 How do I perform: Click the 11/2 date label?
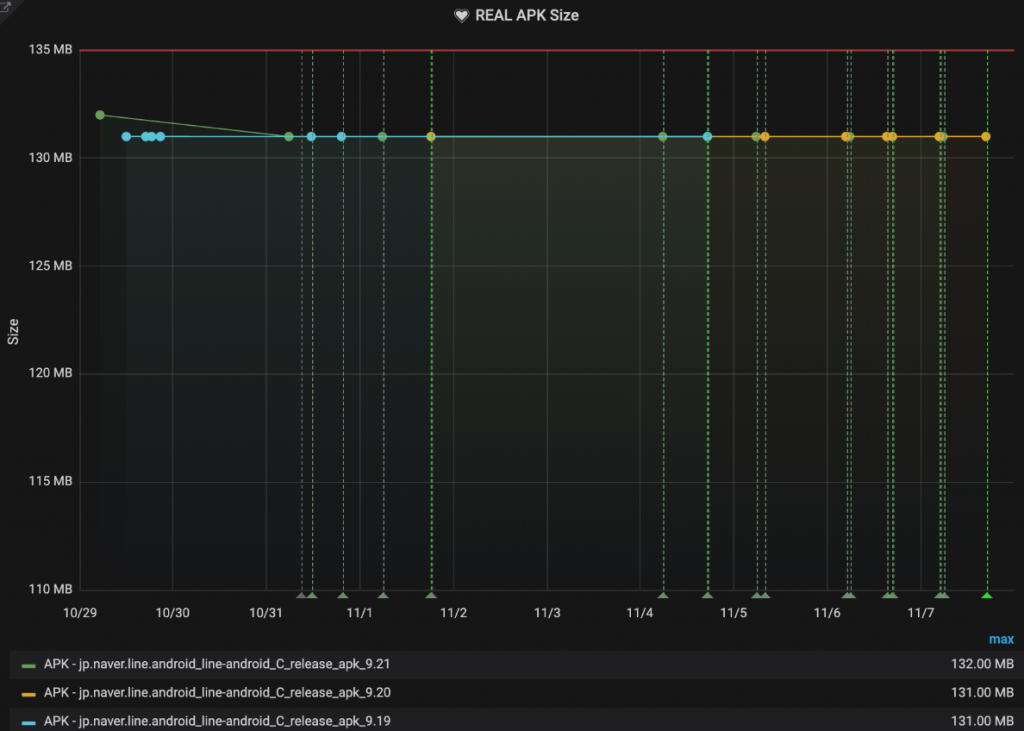click(x=453, y=613)
